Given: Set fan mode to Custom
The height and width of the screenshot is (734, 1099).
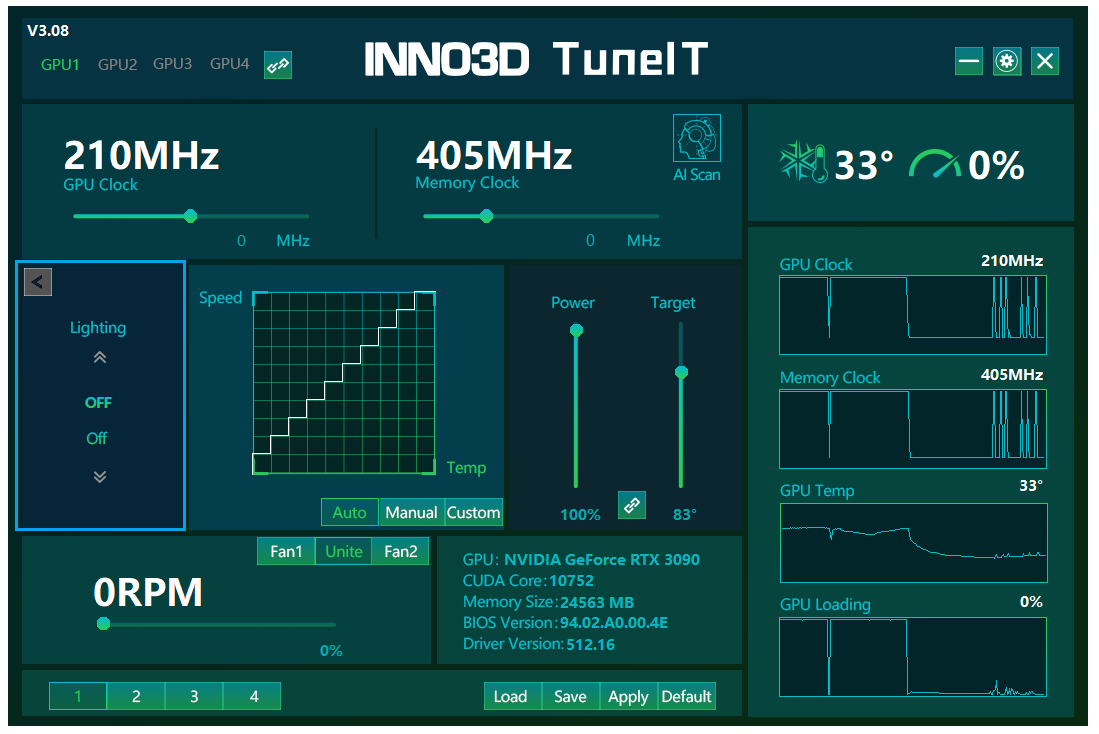Looking at the screenshot, I should tap(473, 512).
